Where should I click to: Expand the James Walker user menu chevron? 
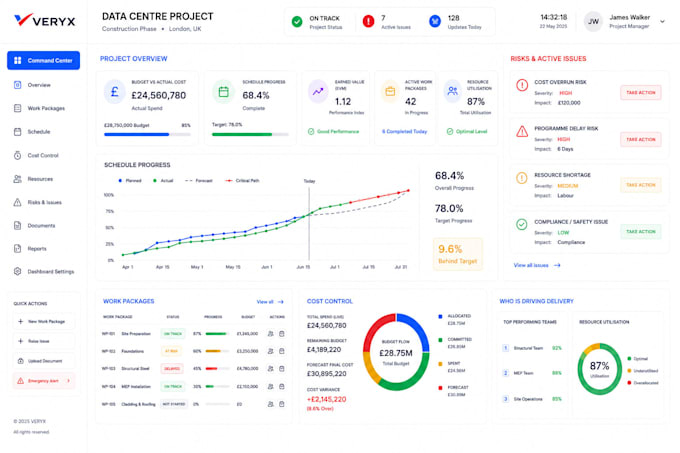click(x=662, y=21)
